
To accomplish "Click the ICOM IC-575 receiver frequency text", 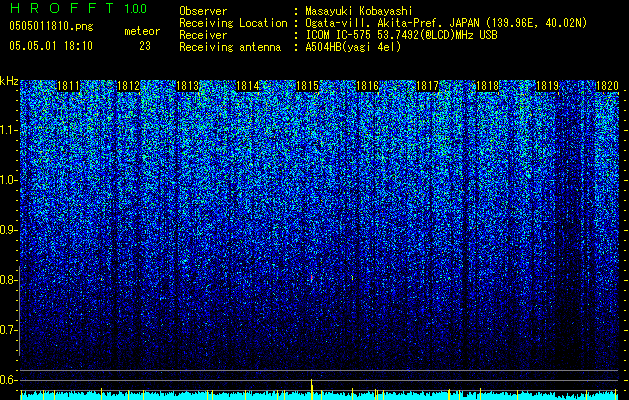I will (401, 35).
